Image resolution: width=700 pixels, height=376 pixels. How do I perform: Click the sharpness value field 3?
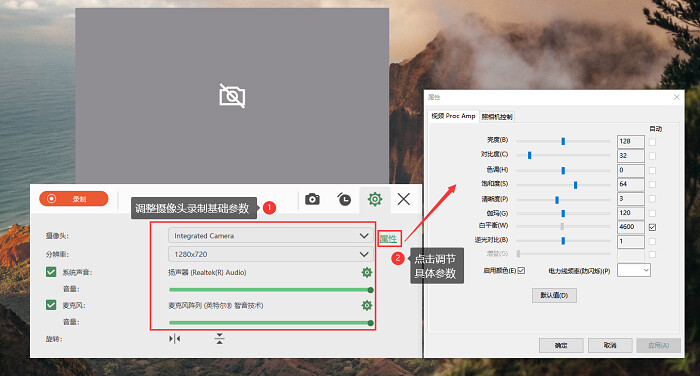(631, 199)
